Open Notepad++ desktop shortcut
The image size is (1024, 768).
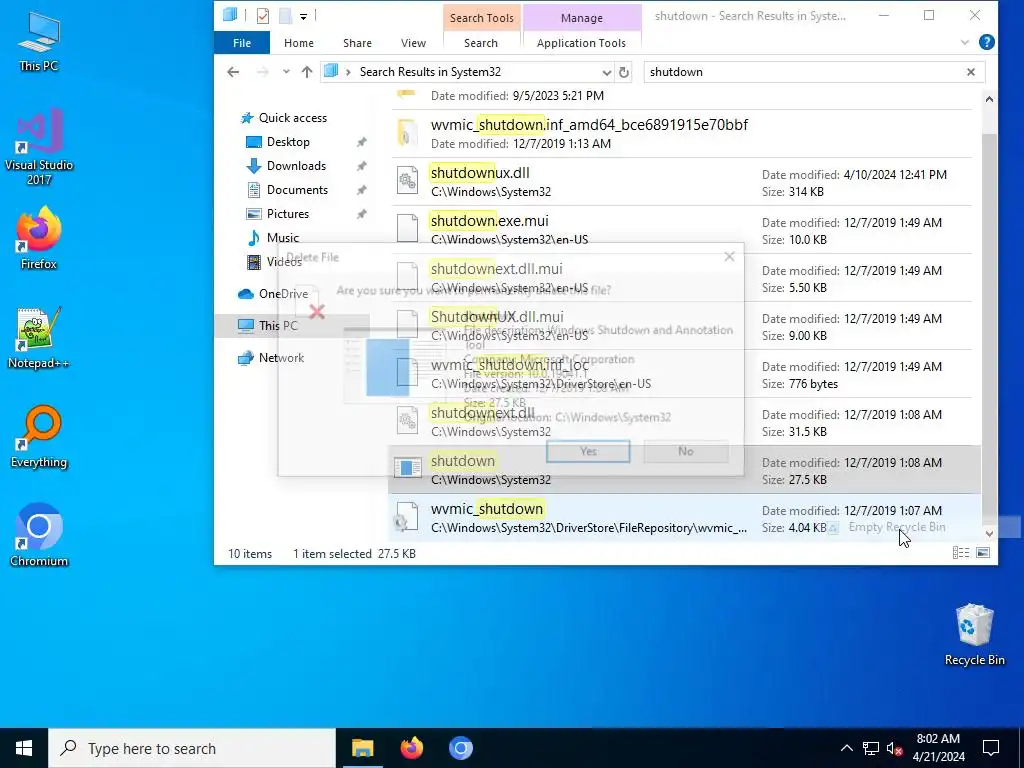[x=39, y=338]
